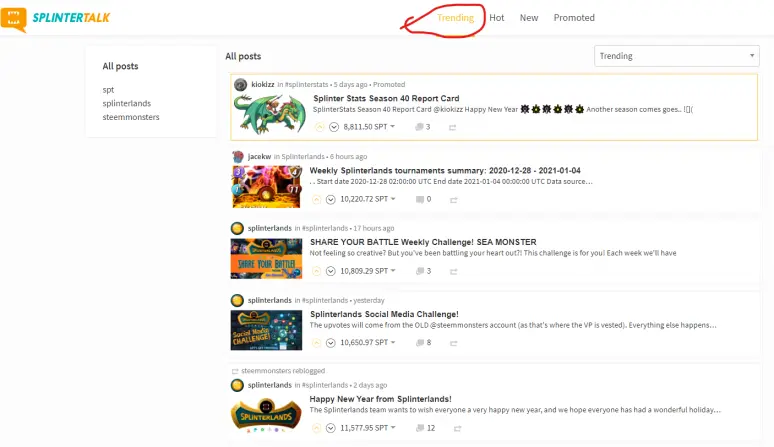Screen dimensions: 774x447
Task: Switch to the Trending tab
Action: [455, 18]
